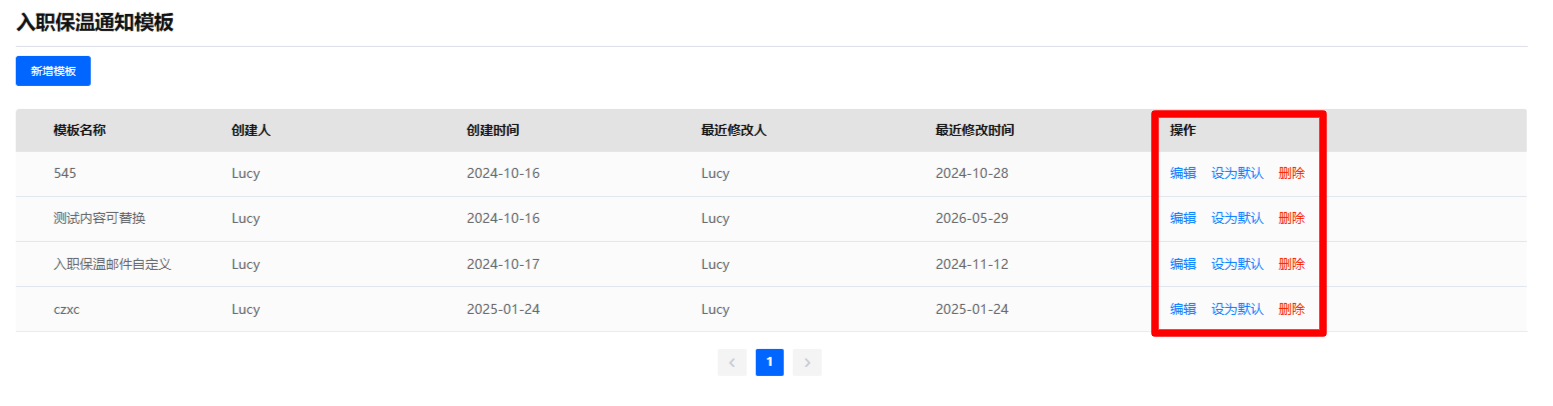Viewport: 1553px width, 406px height.
Task: Delete the czxc template
Action: (1291, 309)
